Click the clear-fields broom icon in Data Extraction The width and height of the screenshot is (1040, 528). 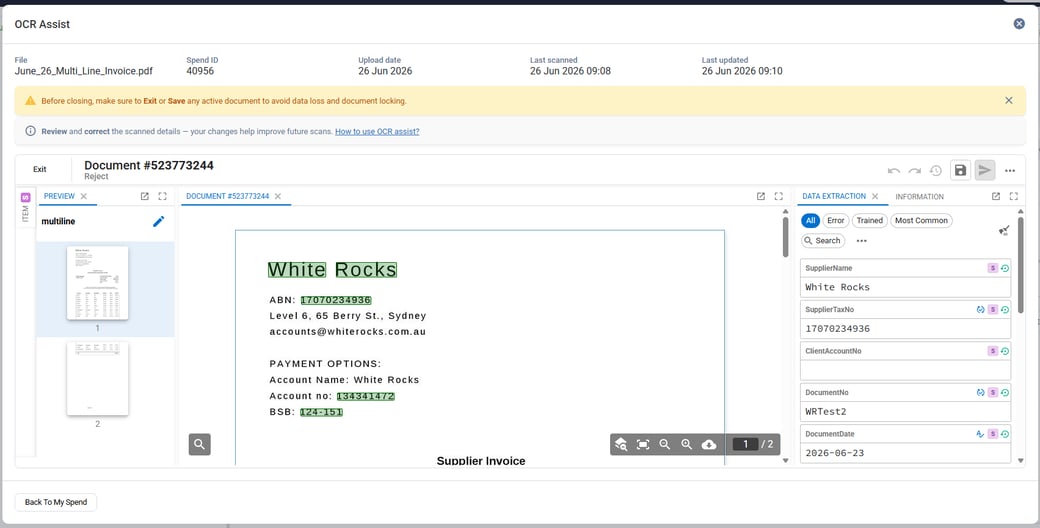pyautogui.click(x=1004, y=230)
